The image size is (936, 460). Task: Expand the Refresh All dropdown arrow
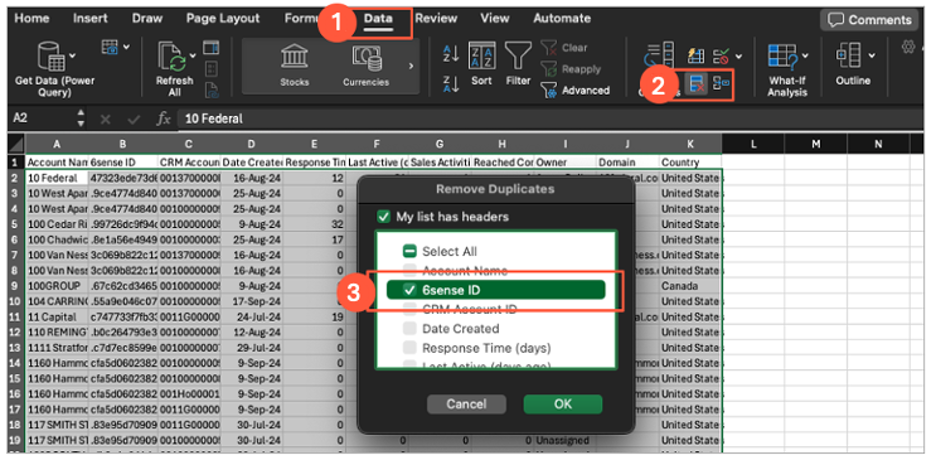coord(193,55)
